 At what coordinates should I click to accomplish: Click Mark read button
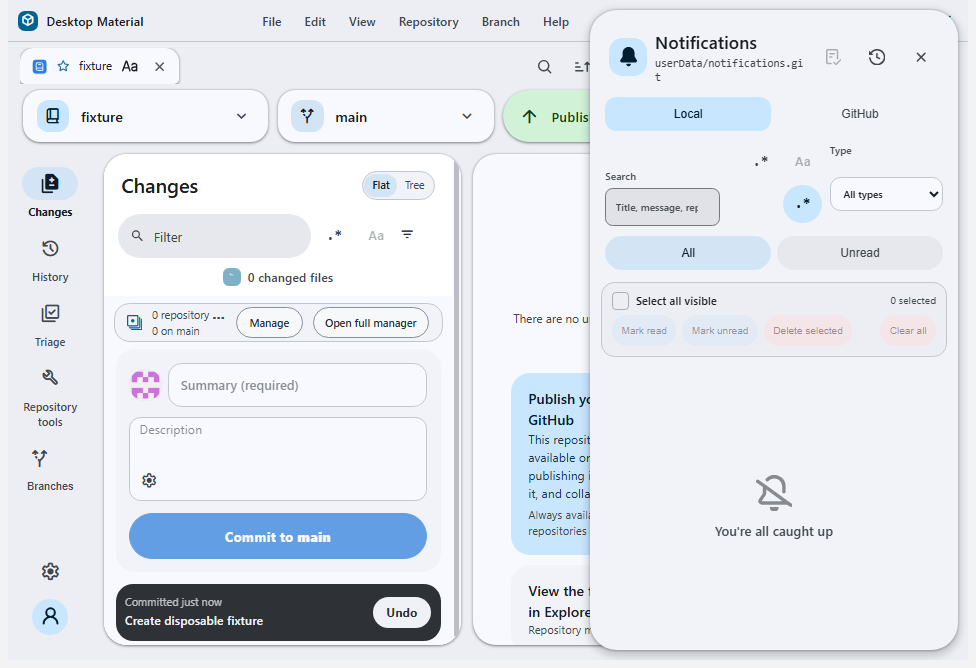pyautogui.click(x=644, y=331)
